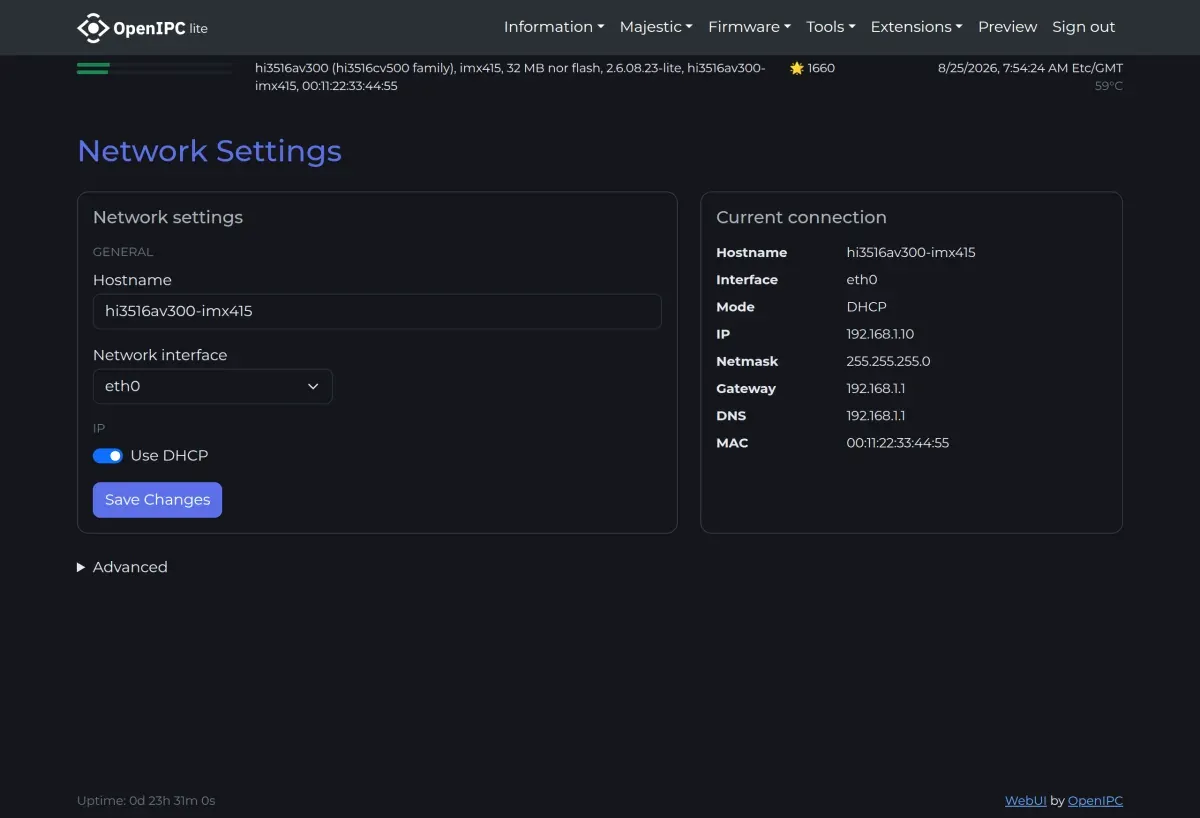This screenshot has width=1200, height=818.
Task: Click the Uptime text in footer
Action: [146, 801]
